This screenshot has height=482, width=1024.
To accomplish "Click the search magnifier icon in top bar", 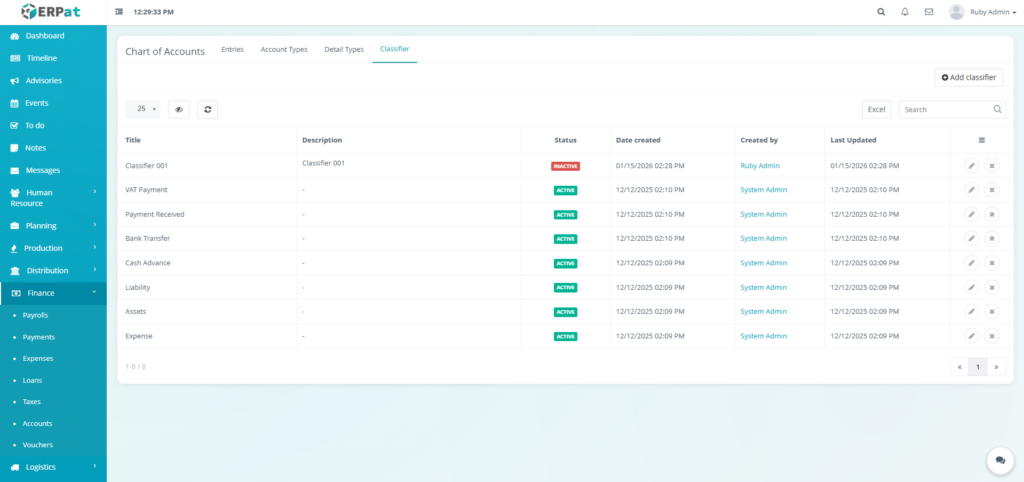I will point(880,12).
